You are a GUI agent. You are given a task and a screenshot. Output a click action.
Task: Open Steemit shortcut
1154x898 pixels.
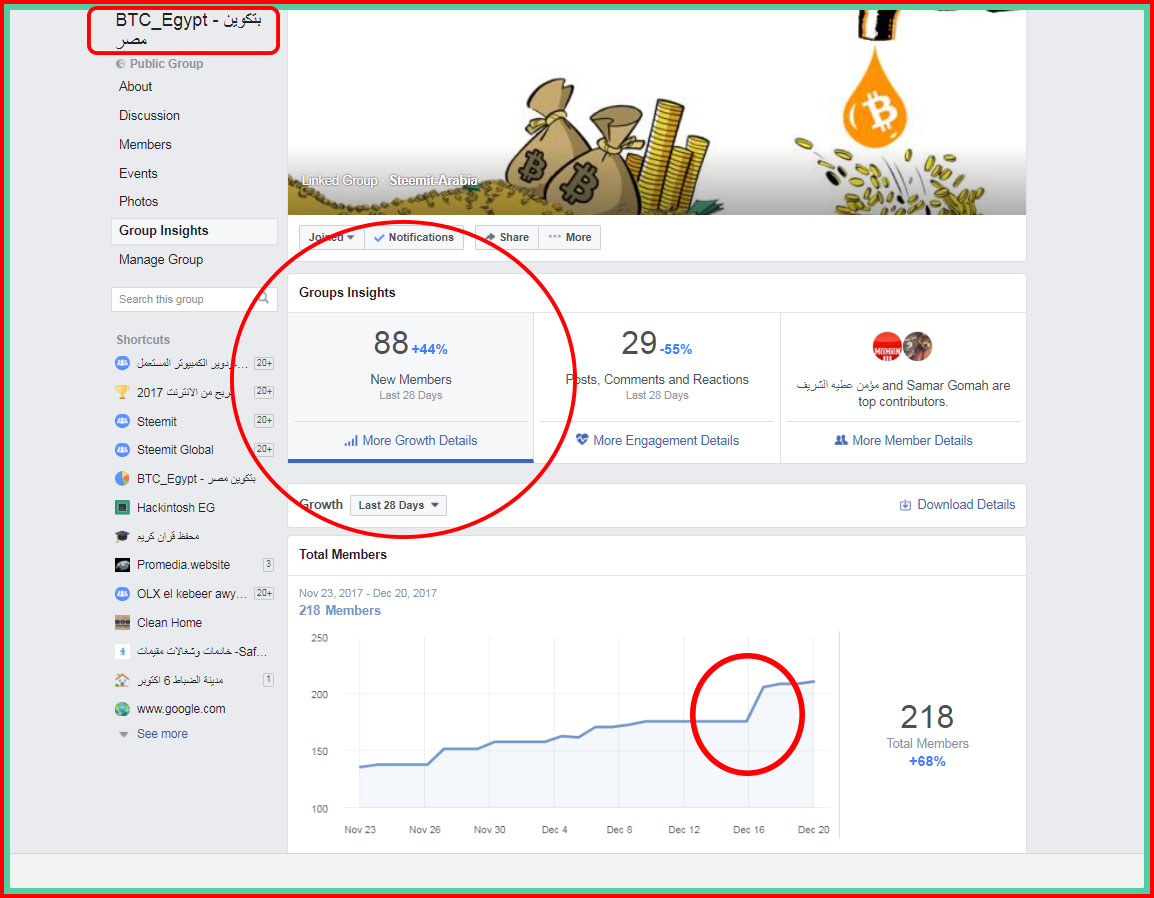coord(157,421)
